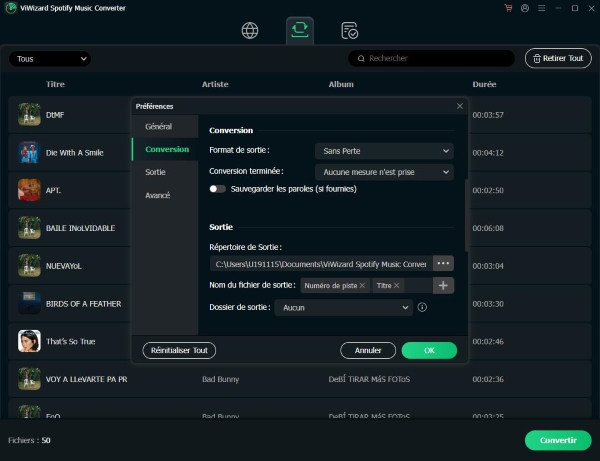This screenshot has width=600, height=461.
Task: Click the Rechercher search field
Action: (432, 59)
